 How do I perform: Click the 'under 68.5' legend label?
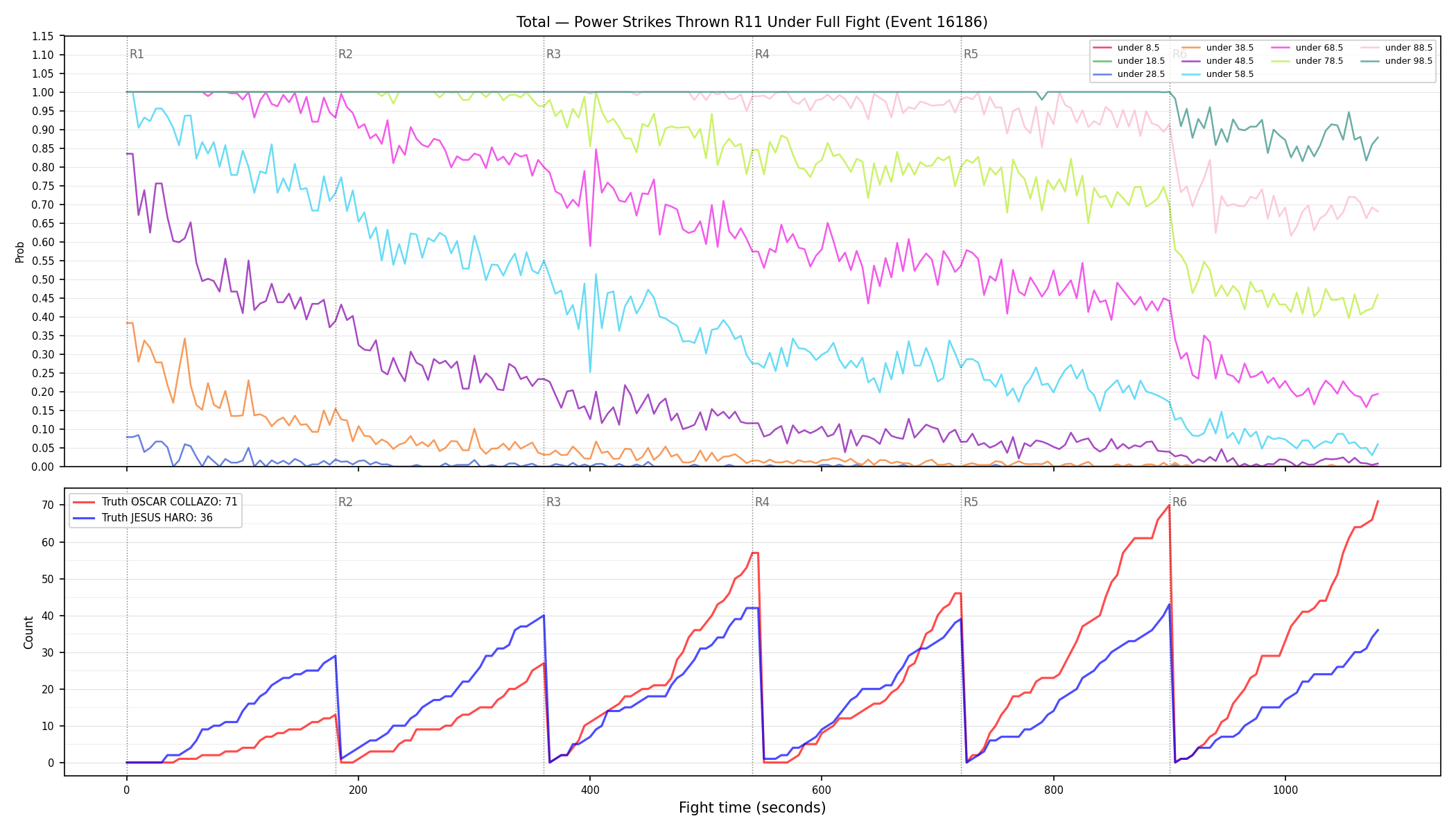1319,48
